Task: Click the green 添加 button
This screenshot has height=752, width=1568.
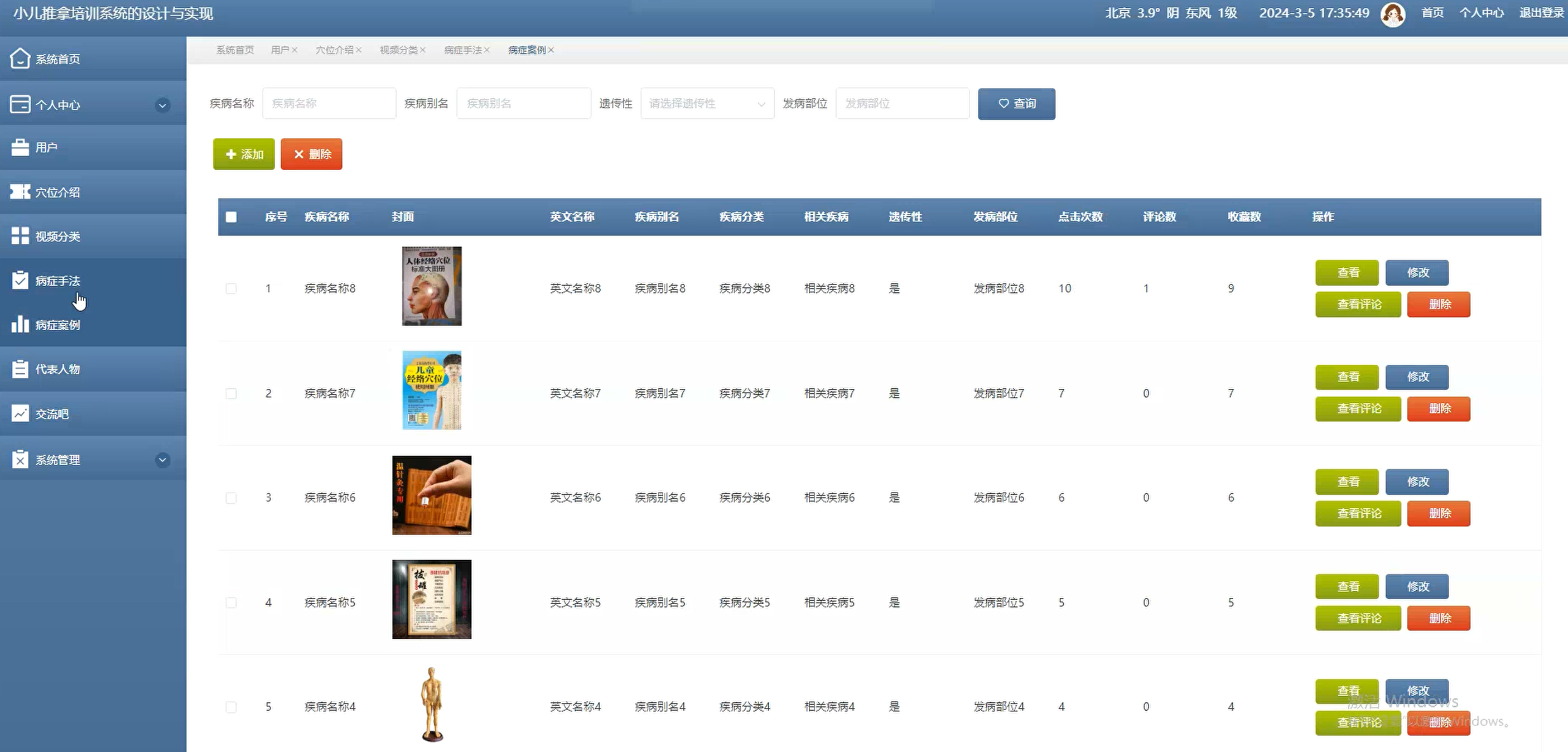Action: (x=243, y=154)
